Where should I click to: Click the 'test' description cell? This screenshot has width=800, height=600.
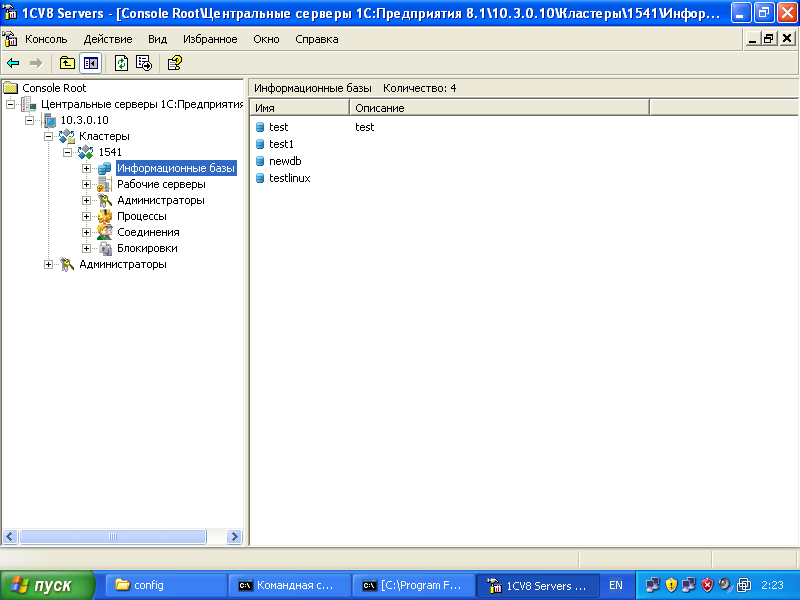click(364, 127)
